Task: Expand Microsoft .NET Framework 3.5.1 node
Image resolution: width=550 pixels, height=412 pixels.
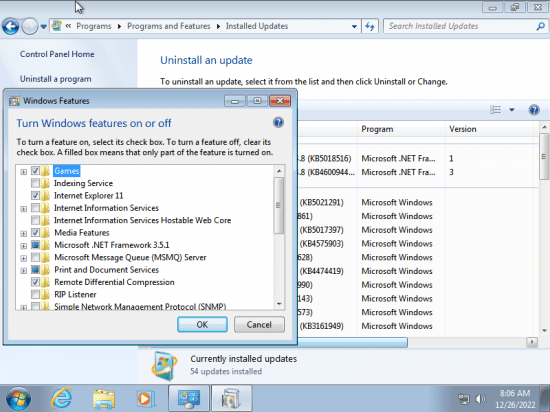Action: pos(24,245)
